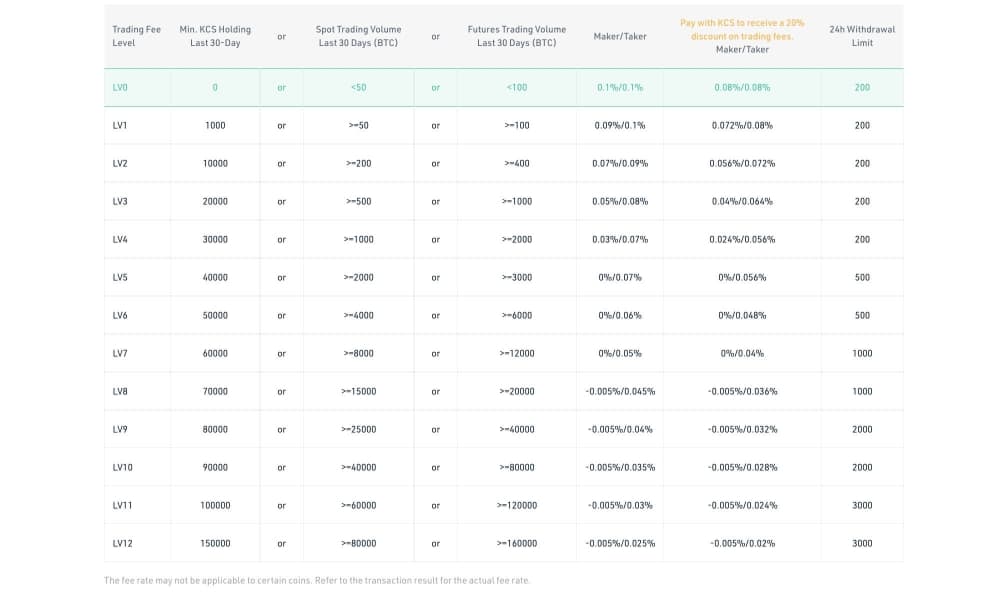Select the LV10 level label
Image resolution: width=1000 pixels, height=600 pixels.
point(122,467)
